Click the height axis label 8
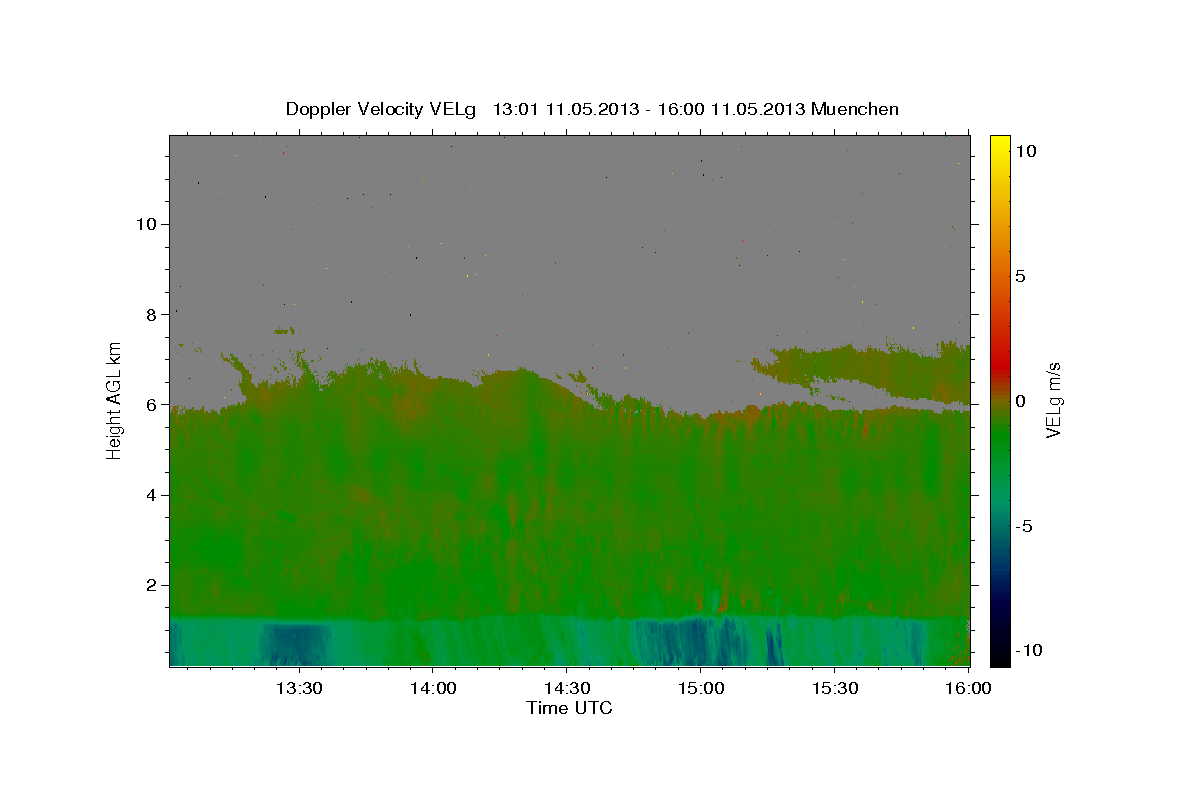Image resolution: width=1200 pixels, height=800 pixels. tap(150, 314)
